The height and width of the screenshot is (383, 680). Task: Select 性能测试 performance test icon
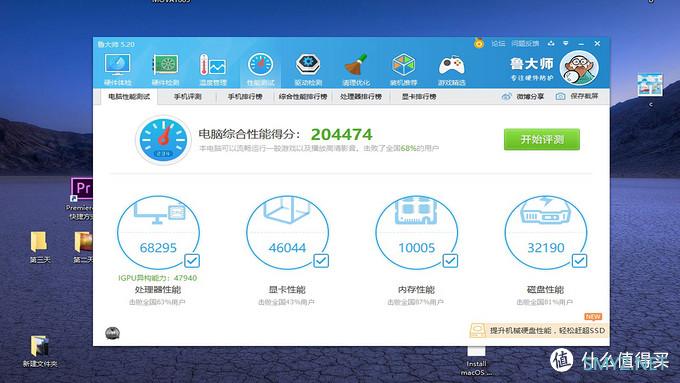[260, 69]
